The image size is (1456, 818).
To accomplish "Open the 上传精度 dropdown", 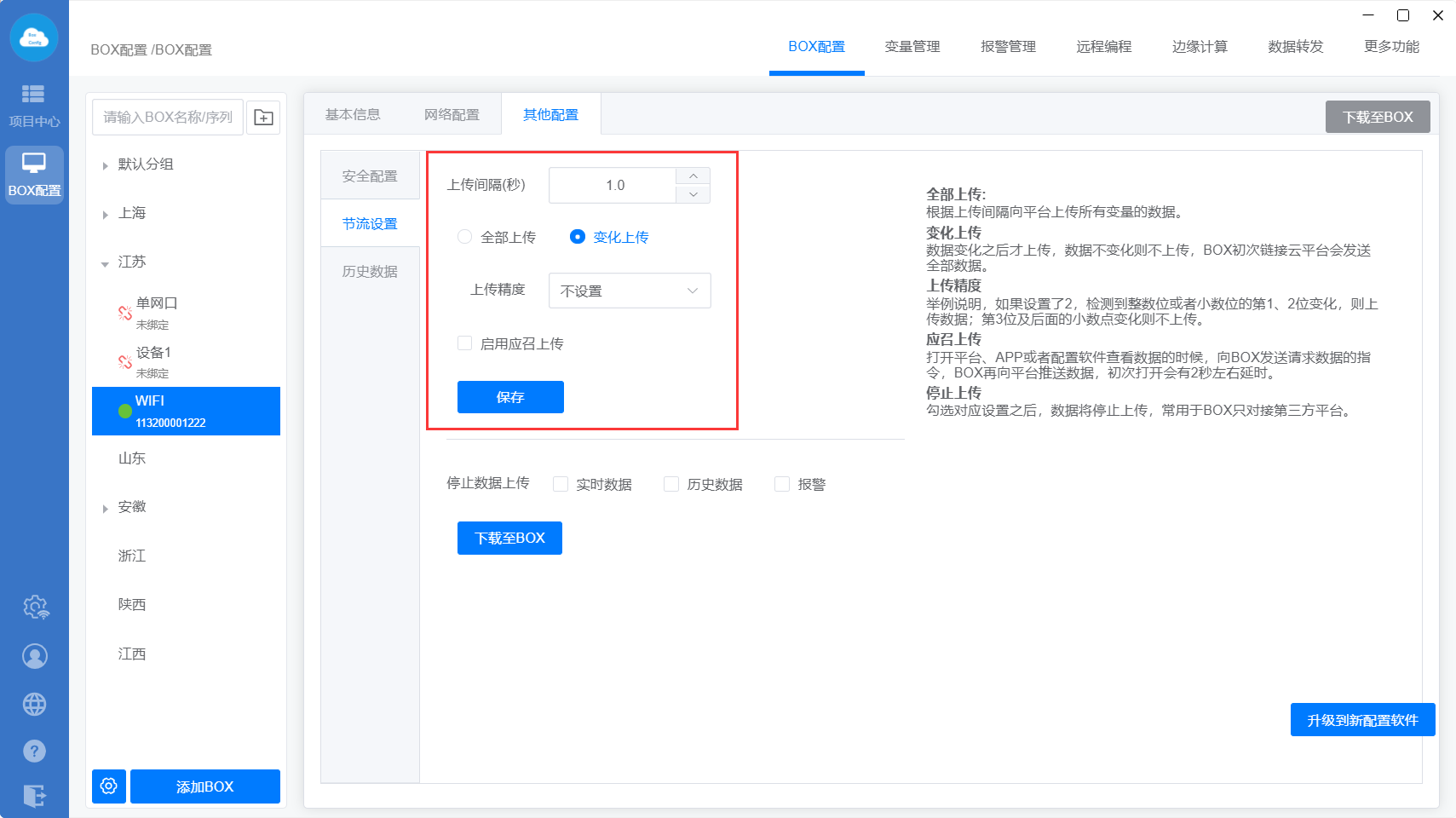I will [x=629, y=291].
